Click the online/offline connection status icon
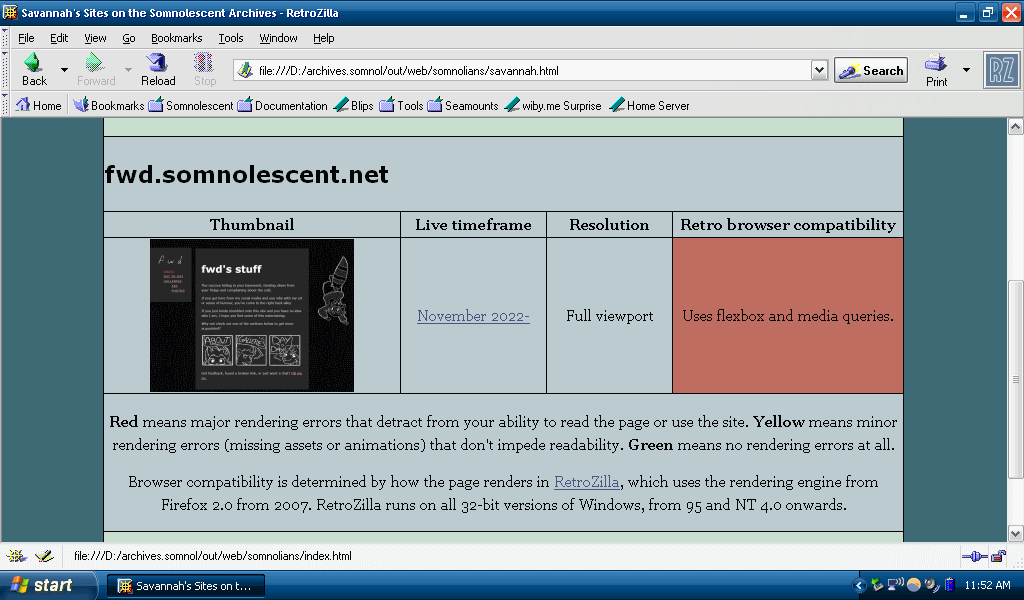The width and height of the screenshot is (1024, 600). point(974,556)
